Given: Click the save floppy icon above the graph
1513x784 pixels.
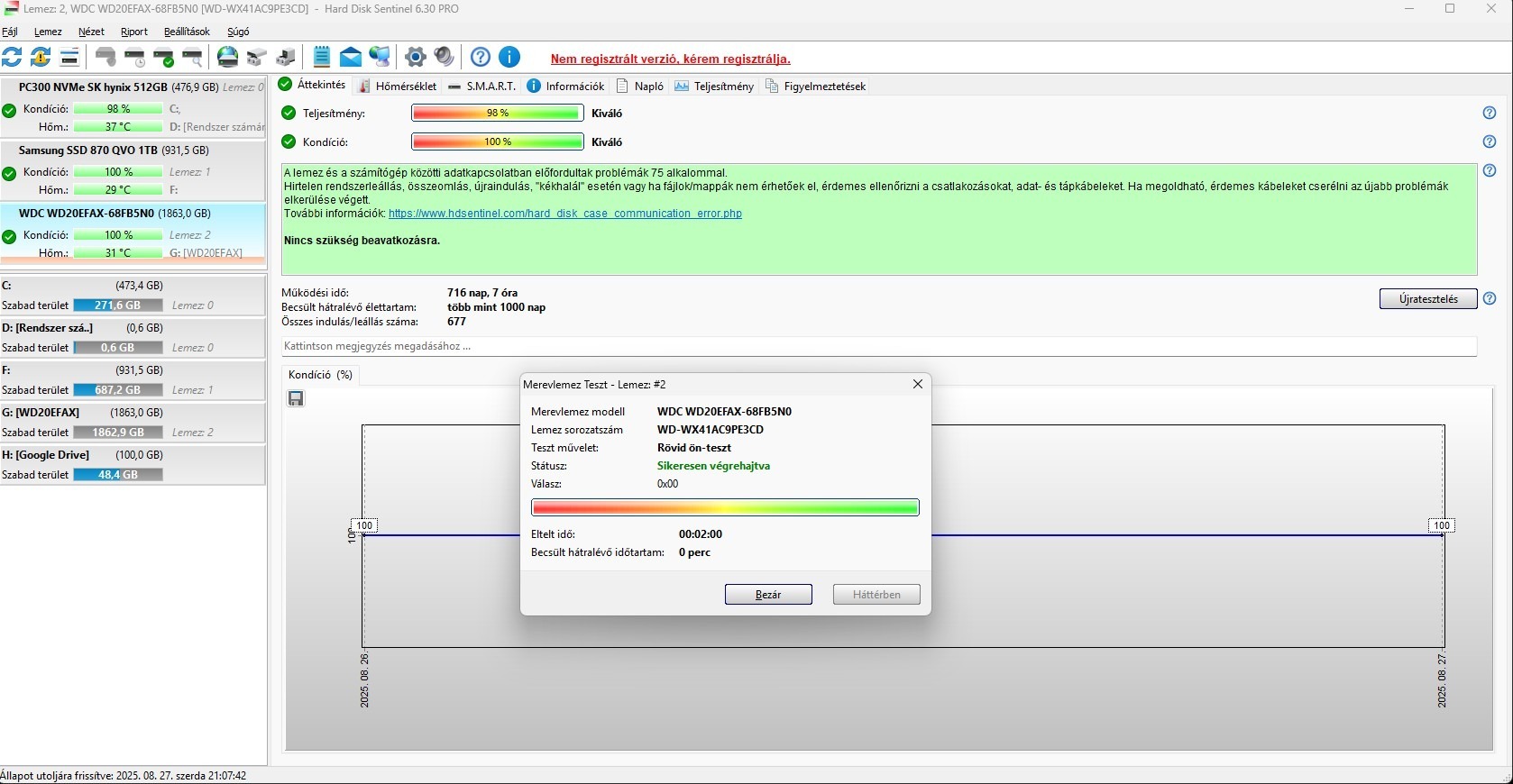Looking at the screenshot, I should pos(296,398).
